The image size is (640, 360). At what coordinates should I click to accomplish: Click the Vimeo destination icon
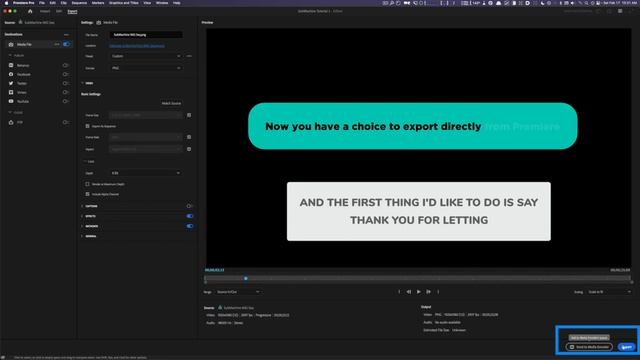[11, 92]
